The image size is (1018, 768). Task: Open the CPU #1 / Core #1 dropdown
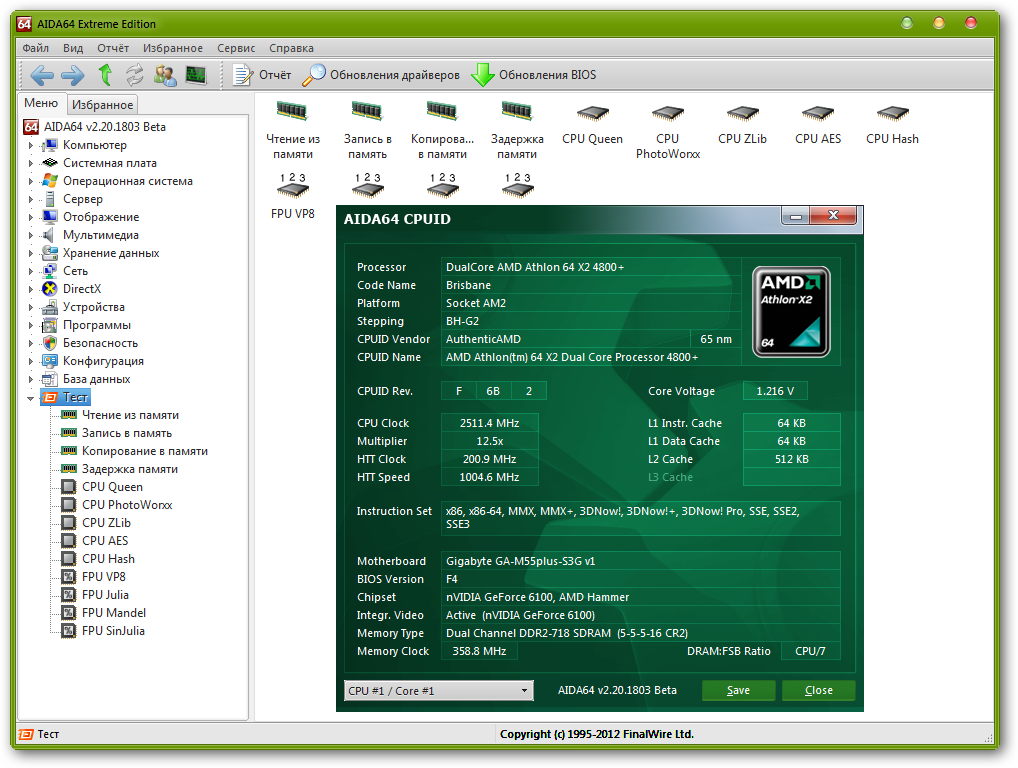(x=439, y=691)
